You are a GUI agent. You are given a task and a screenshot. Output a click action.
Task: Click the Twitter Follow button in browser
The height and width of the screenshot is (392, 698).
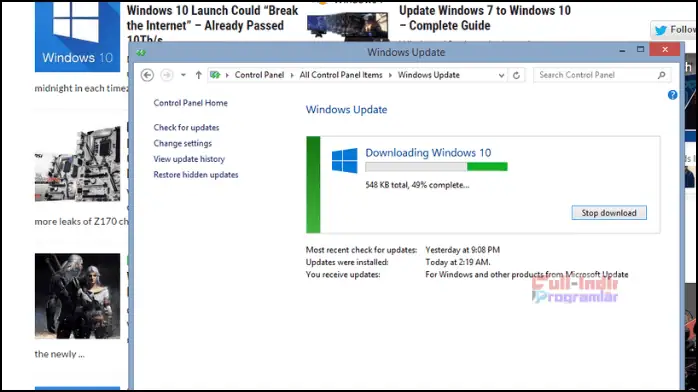coord(674,30)
